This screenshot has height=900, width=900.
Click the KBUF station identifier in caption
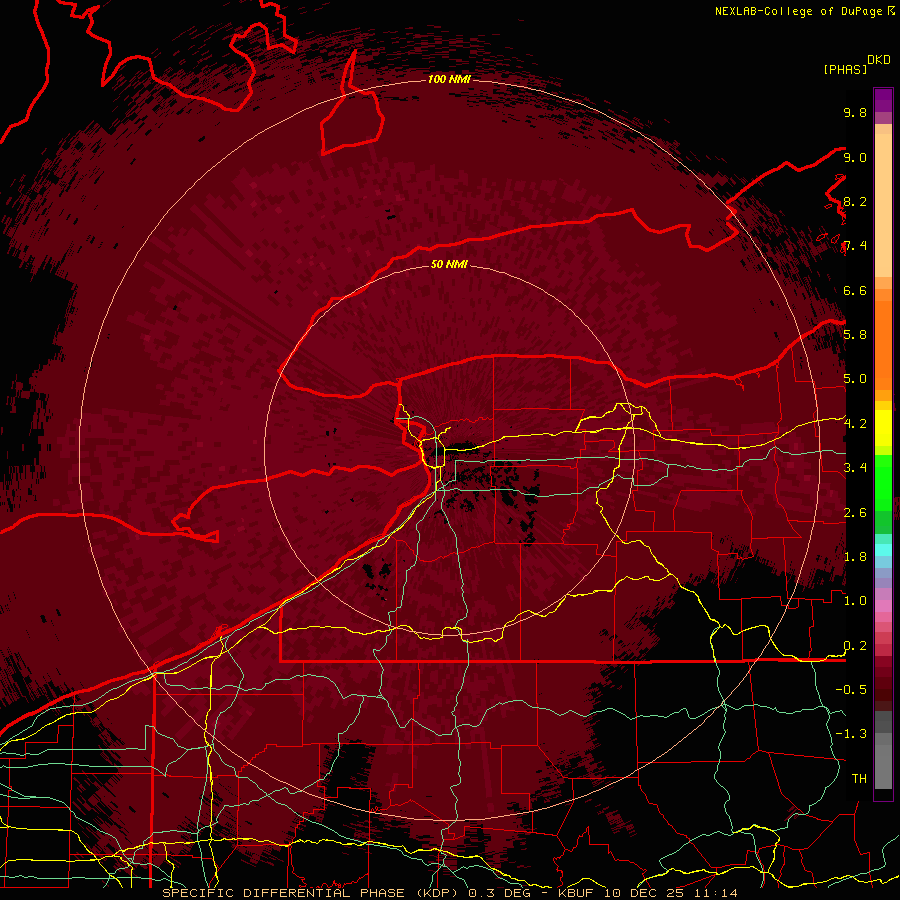pyautogui.click(x=577, y=893)
